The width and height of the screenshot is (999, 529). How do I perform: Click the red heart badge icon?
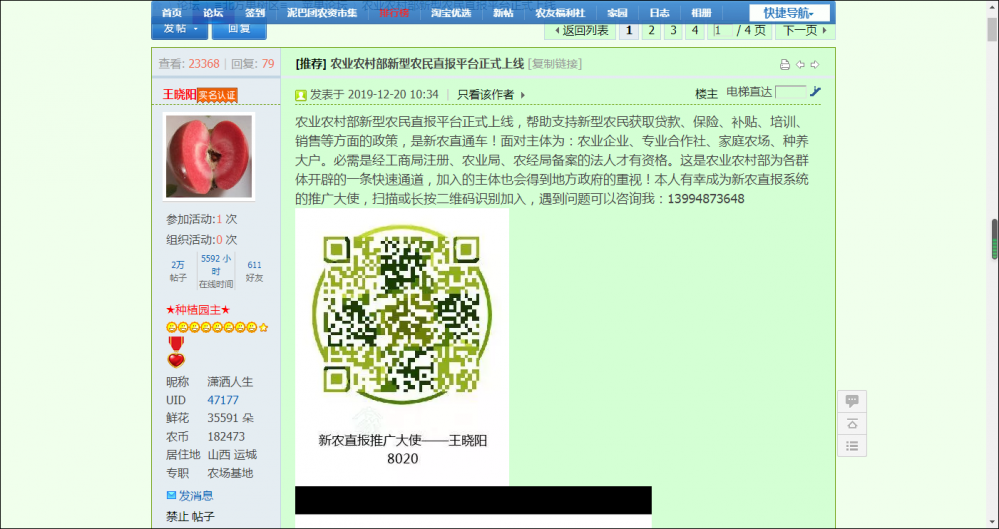point(176,361)
